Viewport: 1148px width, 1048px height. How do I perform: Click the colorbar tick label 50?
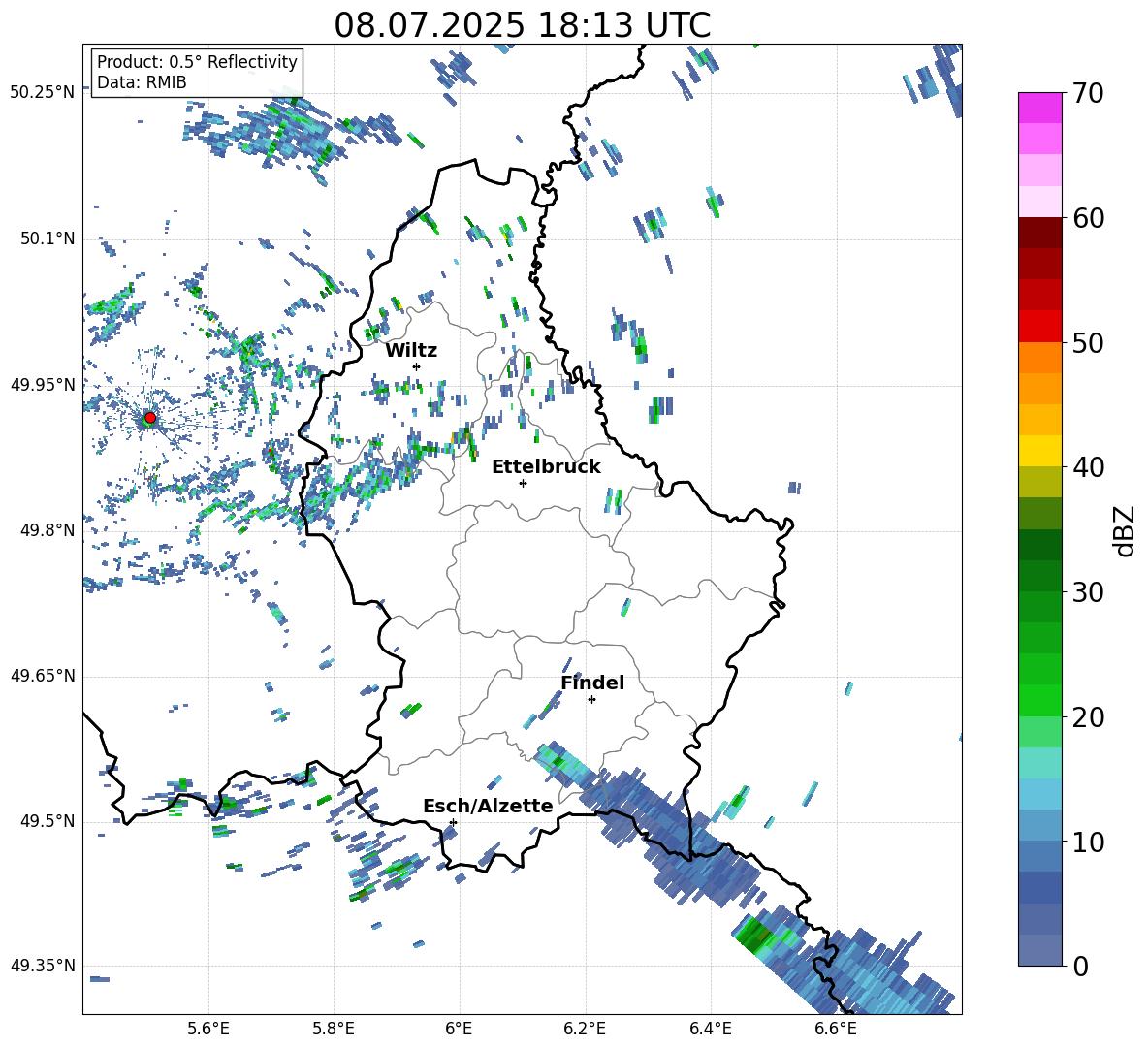click(x=1088, y=343)
